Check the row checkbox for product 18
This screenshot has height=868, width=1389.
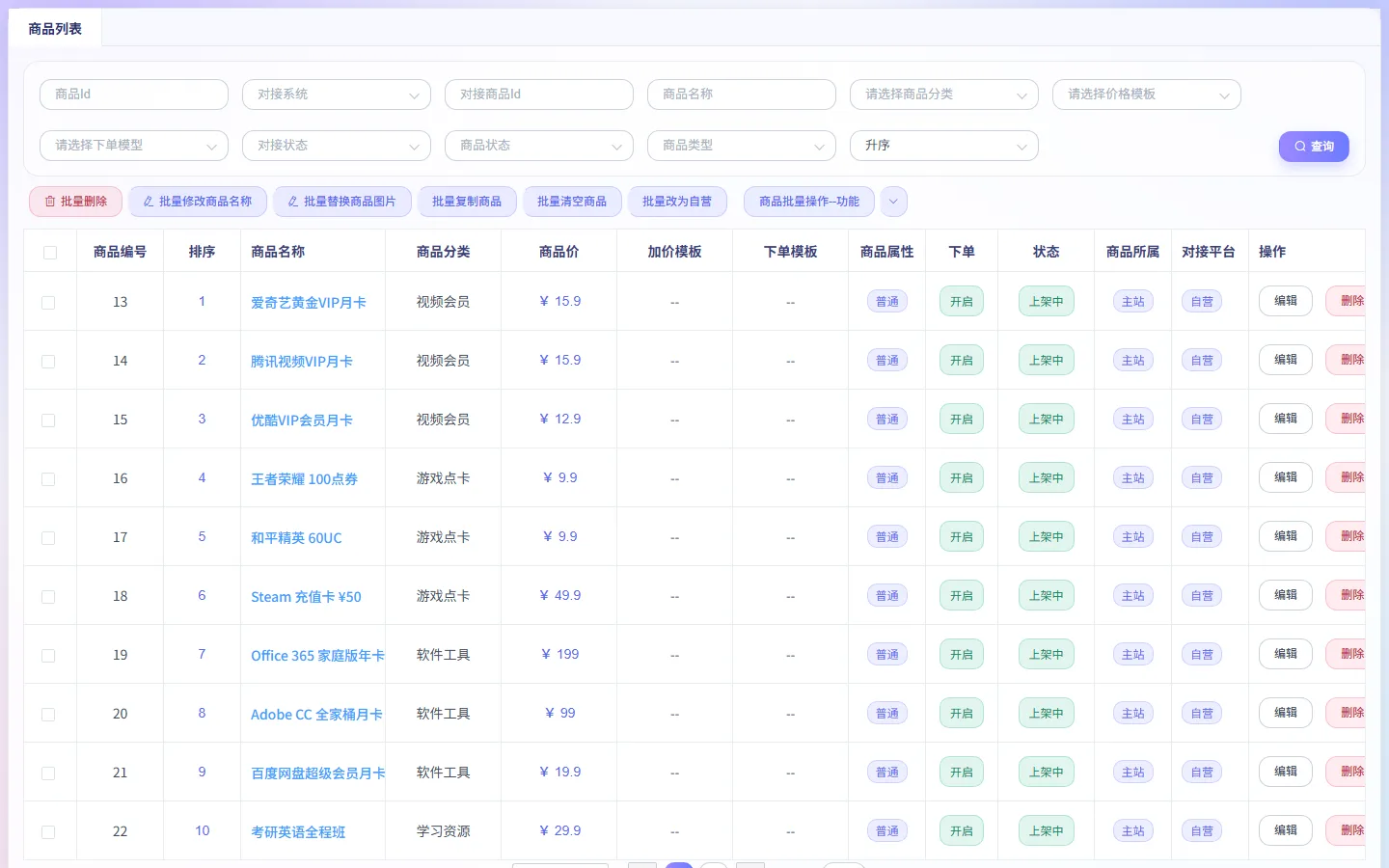pos(48,597)
